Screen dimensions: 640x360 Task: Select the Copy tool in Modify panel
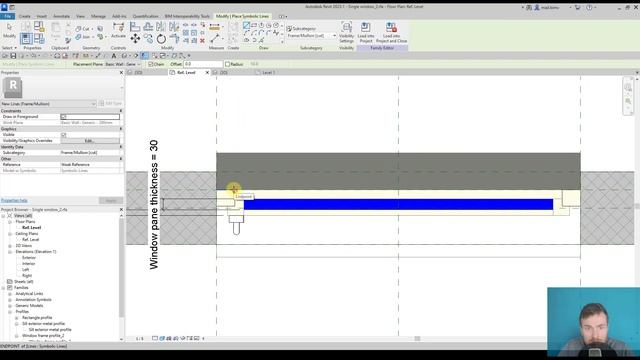(x=148, y=38)
